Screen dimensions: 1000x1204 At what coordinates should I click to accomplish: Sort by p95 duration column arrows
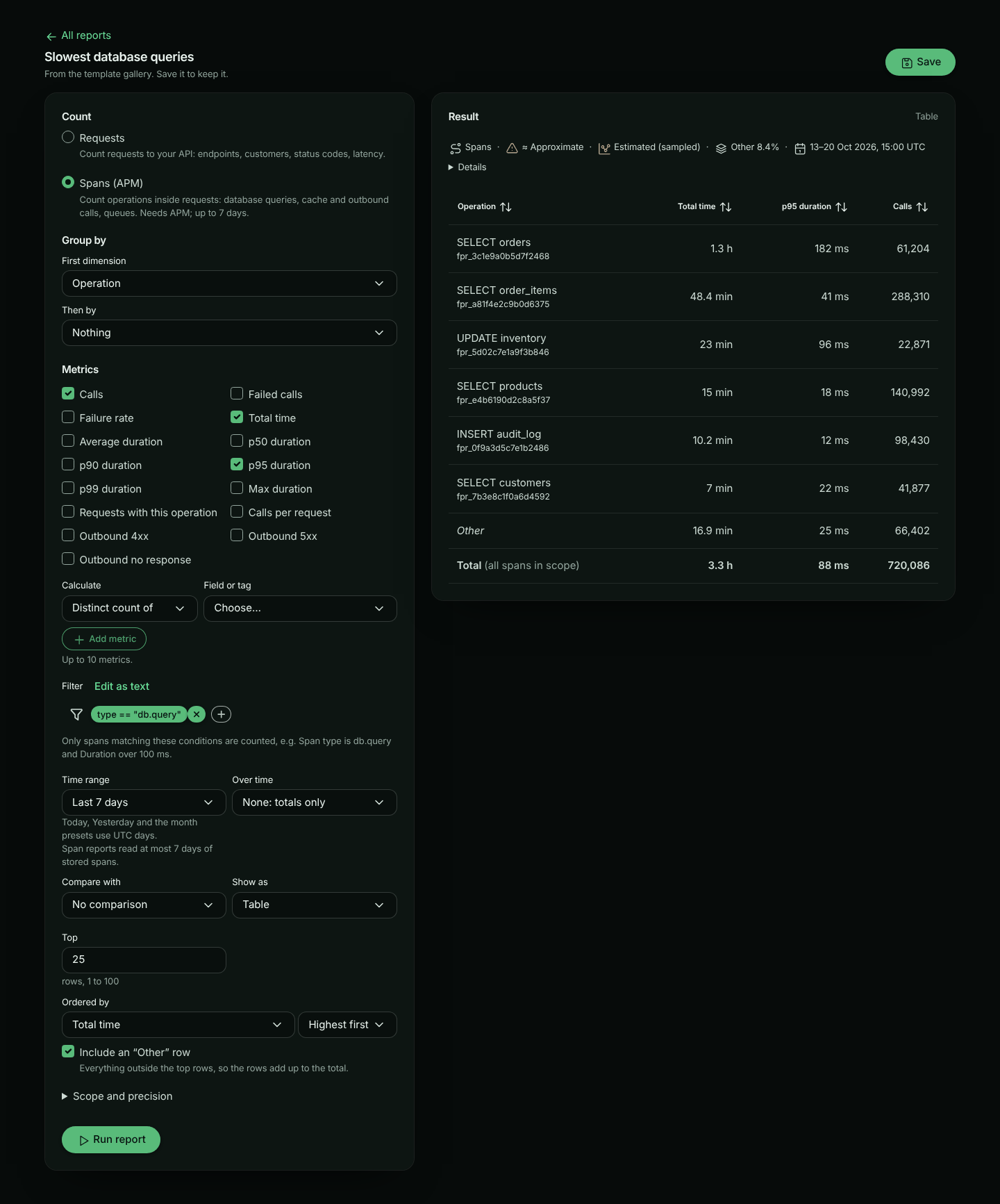[841, 207]
